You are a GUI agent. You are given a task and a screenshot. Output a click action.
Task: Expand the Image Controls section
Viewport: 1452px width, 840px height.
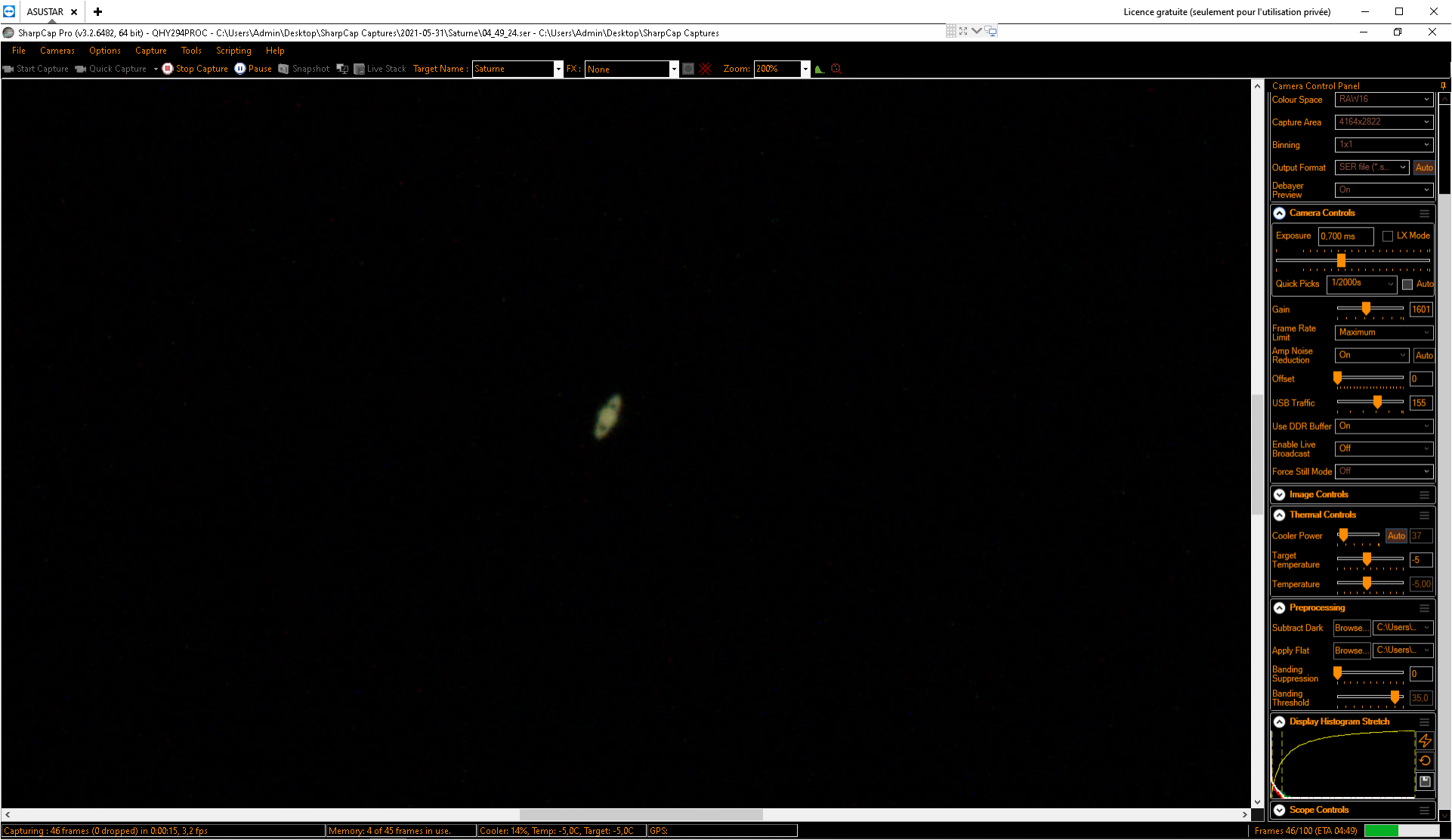(1280, 495)
